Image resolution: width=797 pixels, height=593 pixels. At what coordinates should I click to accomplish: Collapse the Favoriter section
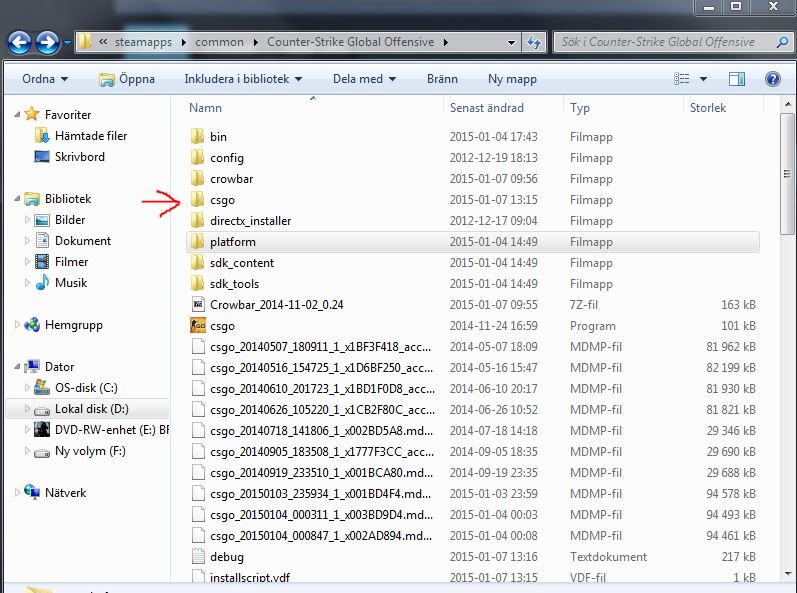(17, 114)
